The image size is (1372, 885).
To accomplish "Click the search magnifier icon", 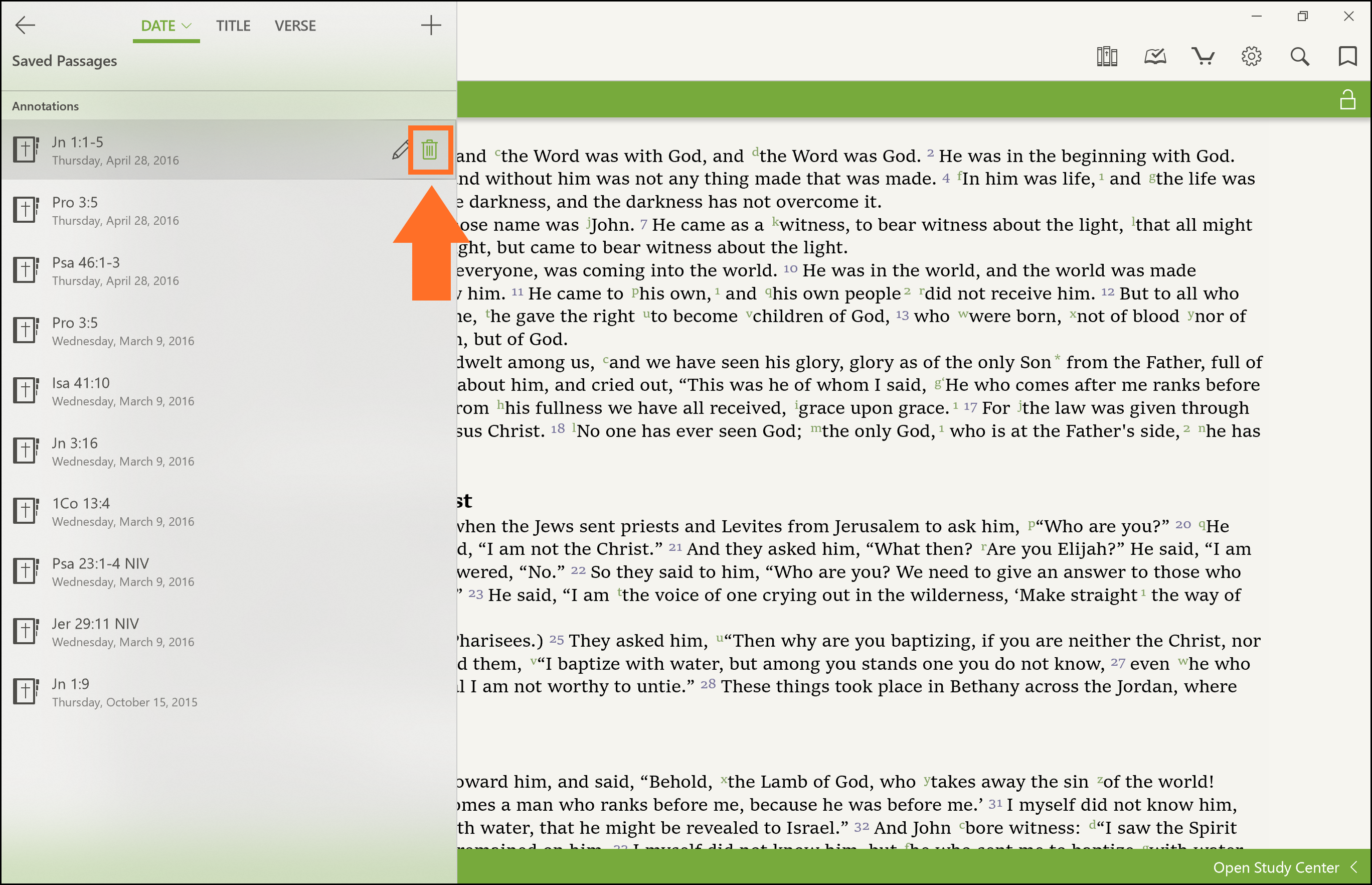I will (1300, 56).
